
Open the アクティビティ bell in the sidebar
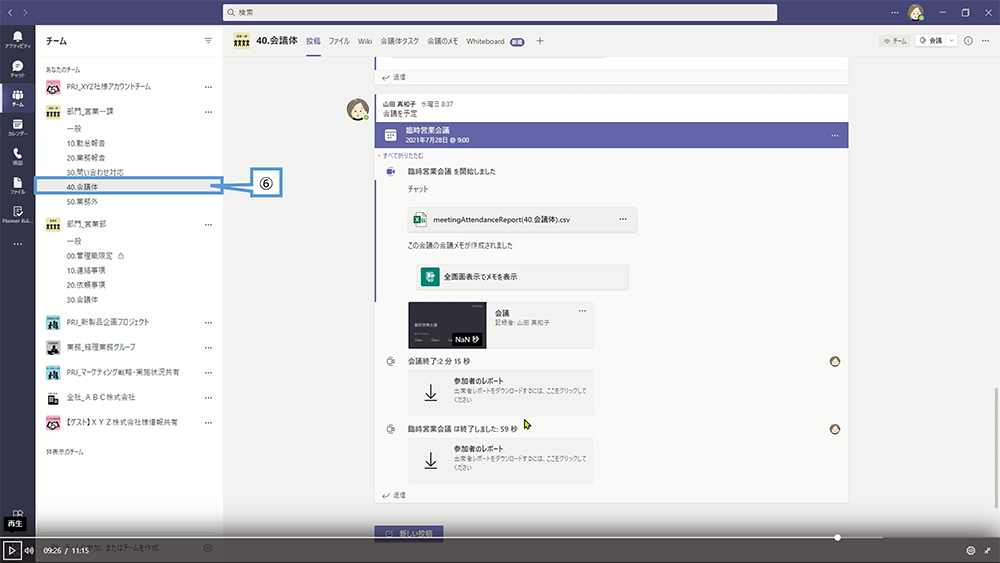17,38
